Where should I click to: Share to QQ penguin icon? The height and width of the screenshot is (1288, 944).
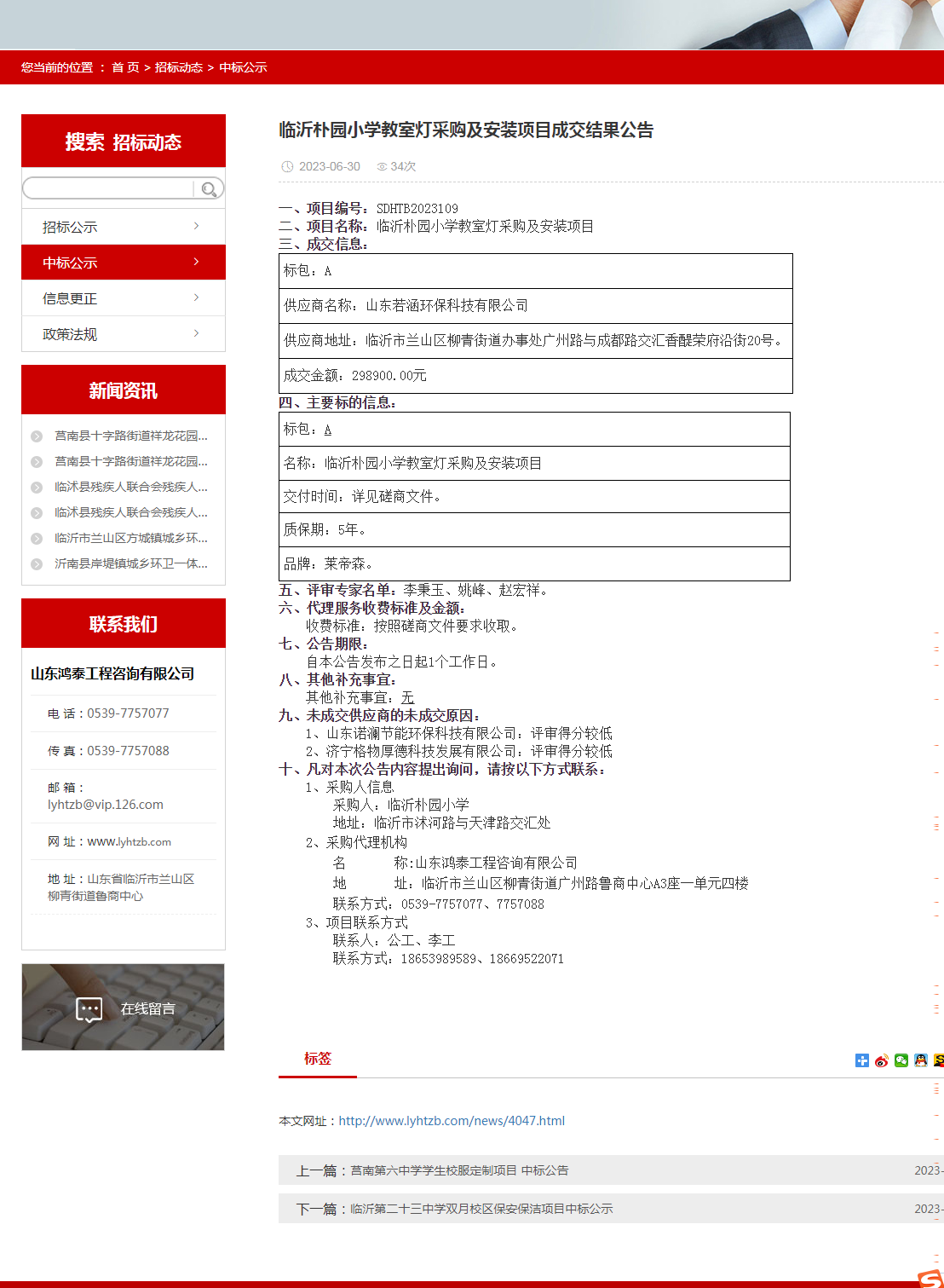(921, 1060)
